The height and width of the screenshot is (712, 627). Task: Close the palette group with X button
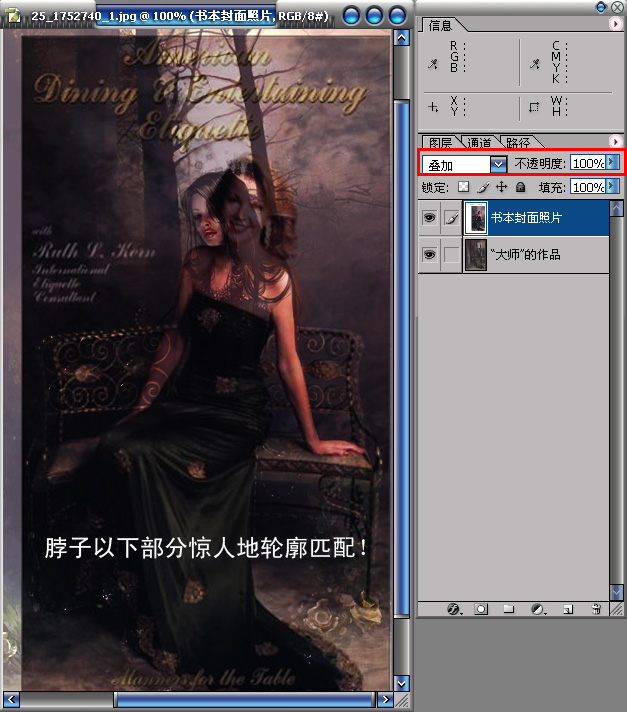point(617,7)
